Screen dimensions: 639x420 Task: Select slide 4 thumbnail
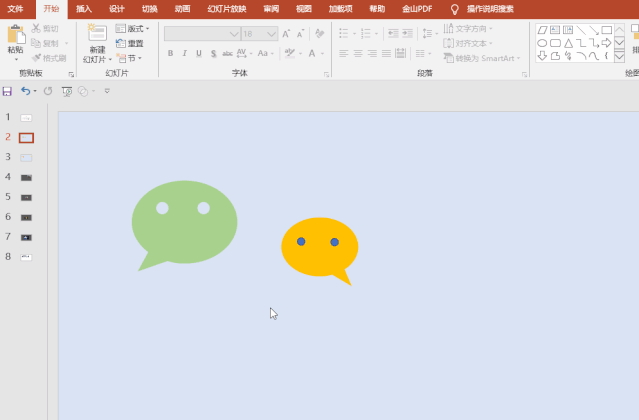(26, 178)
